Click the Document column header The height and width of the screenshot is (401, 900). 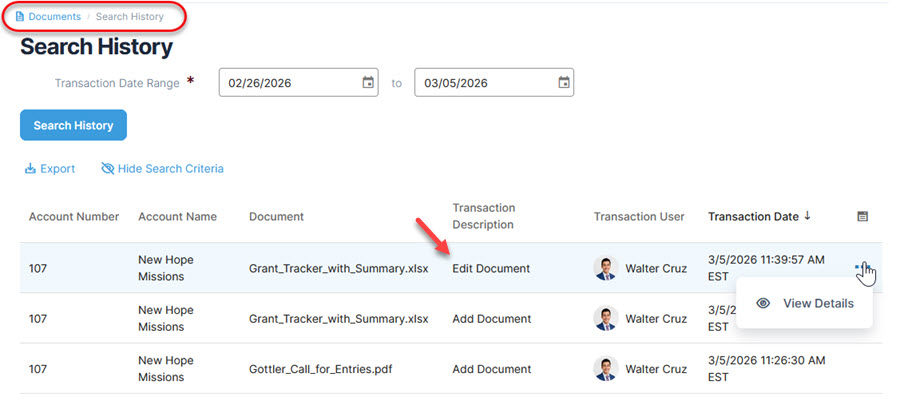(276, 216)
